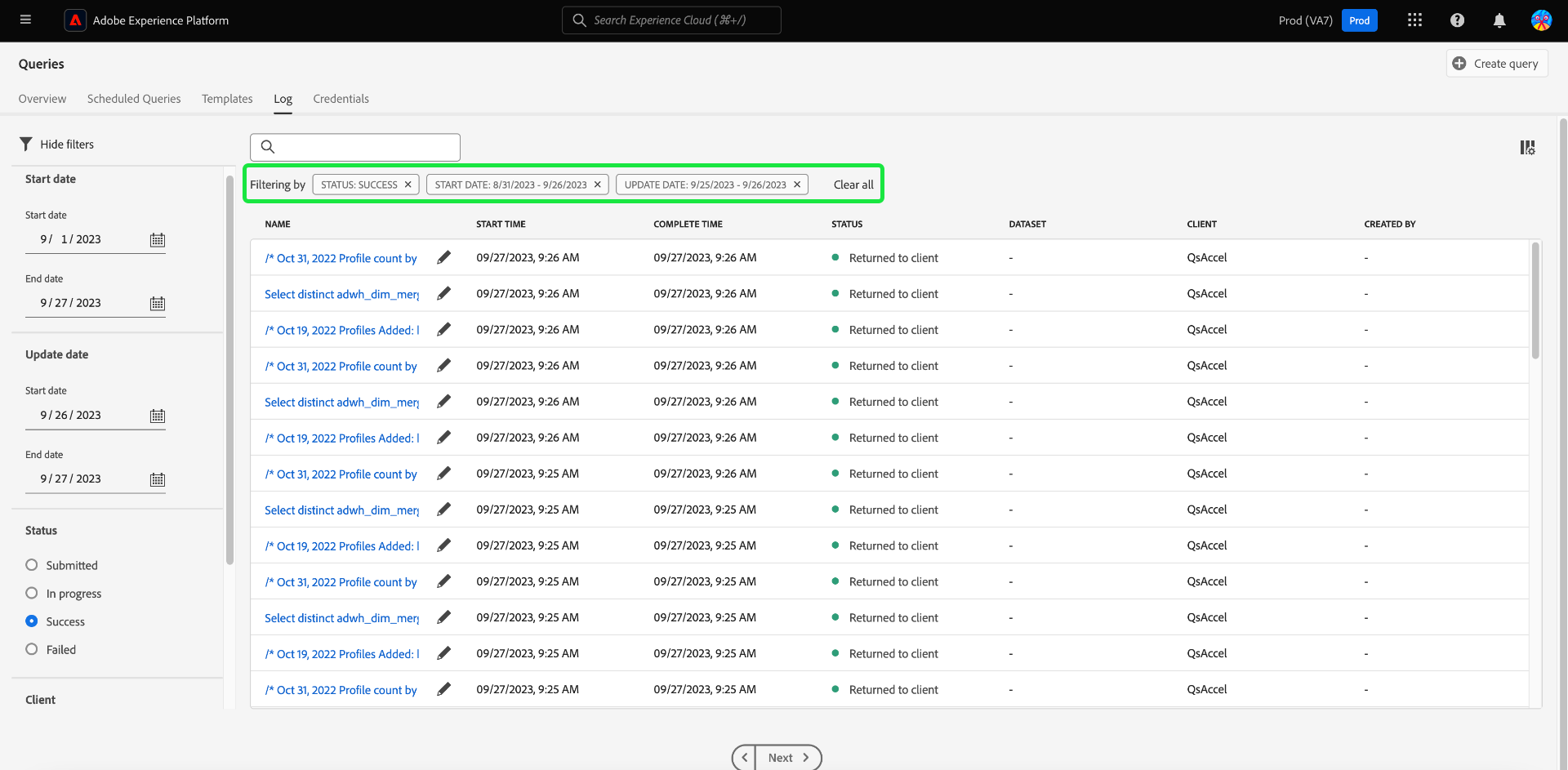
Task: Click the START TIME column header
Action: pos(501,224)
